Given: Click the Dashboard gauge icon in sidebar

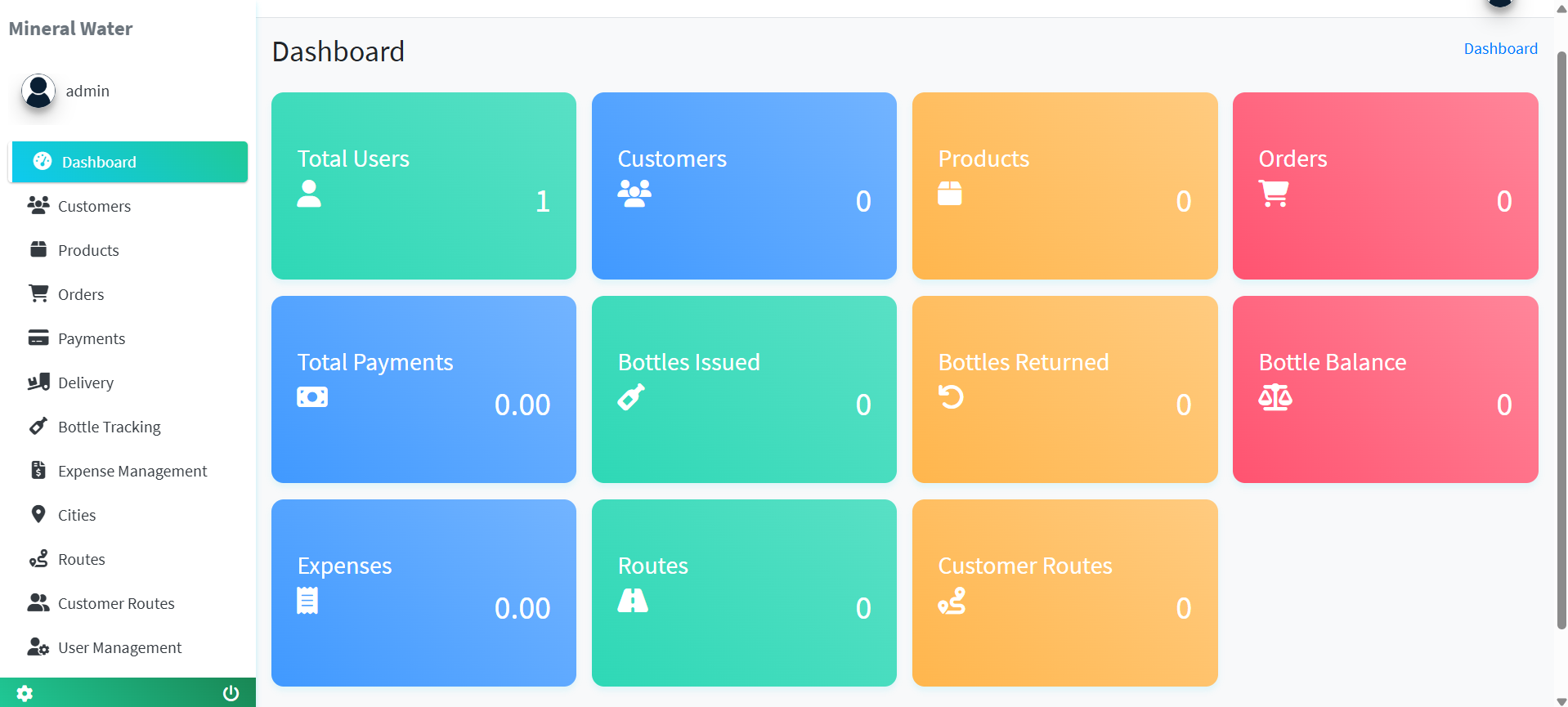Looking at the screenshot, I should pos(43,161).
